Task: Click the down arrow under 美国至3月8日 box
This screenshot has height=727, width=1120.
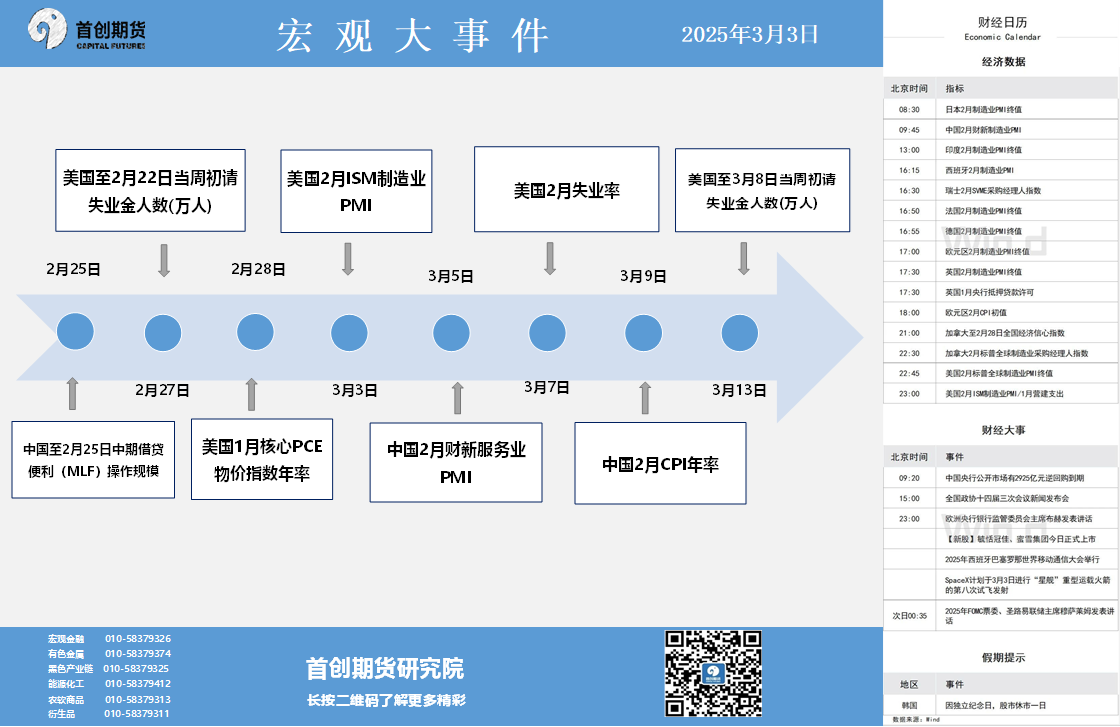Action: click(x=743, y=258)
